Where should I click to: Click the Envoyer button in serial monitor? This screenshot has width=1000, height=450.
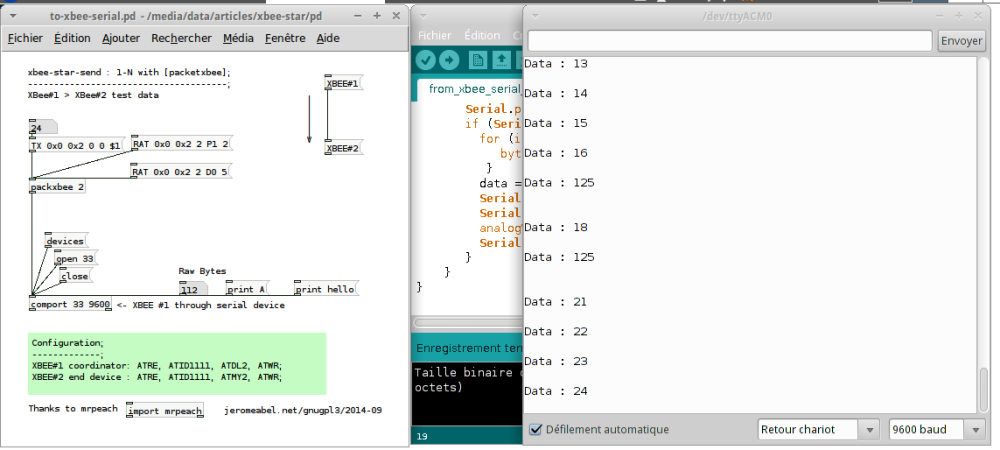961,41
